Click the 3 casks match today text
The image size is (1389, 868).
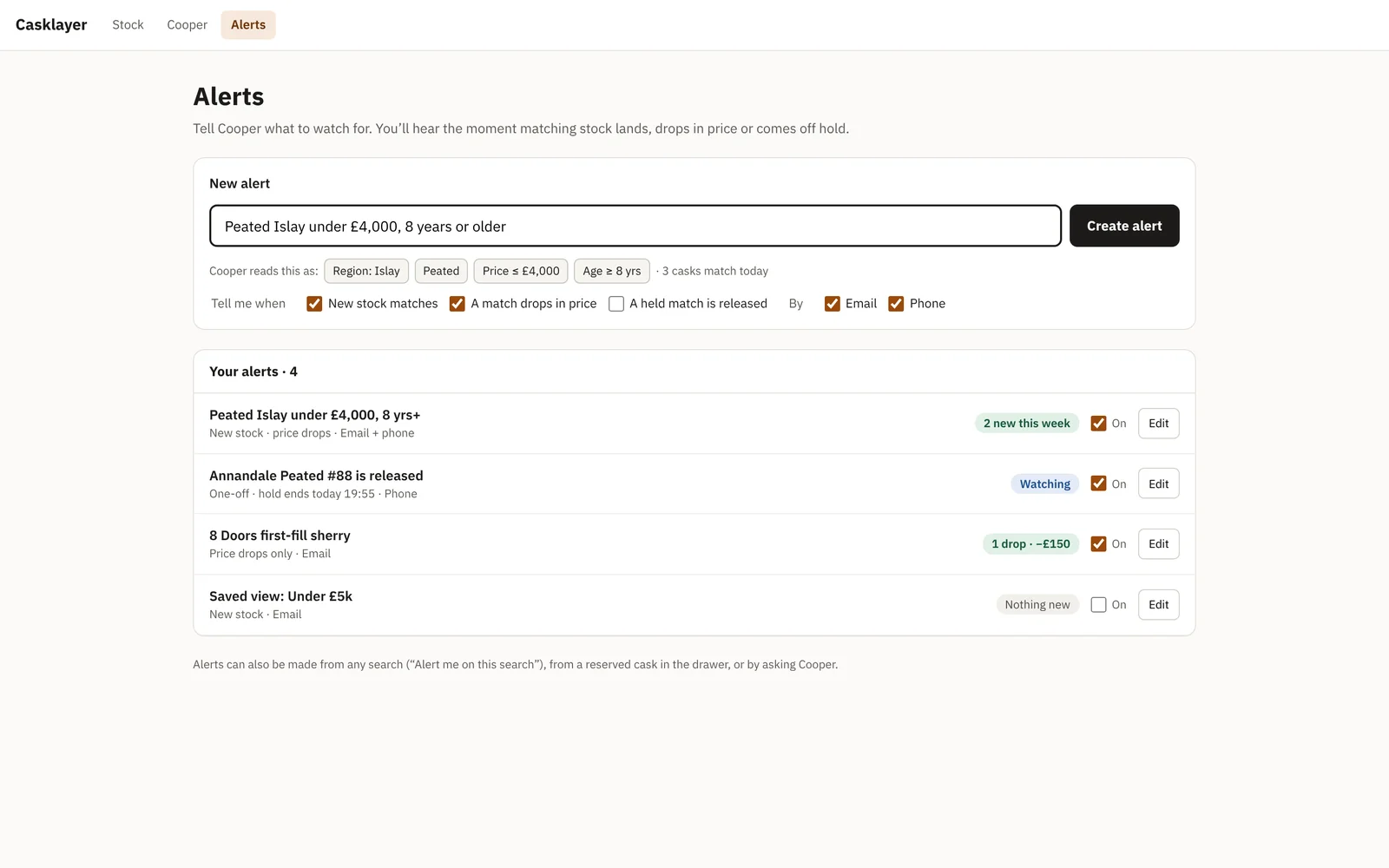coord(714,271)
